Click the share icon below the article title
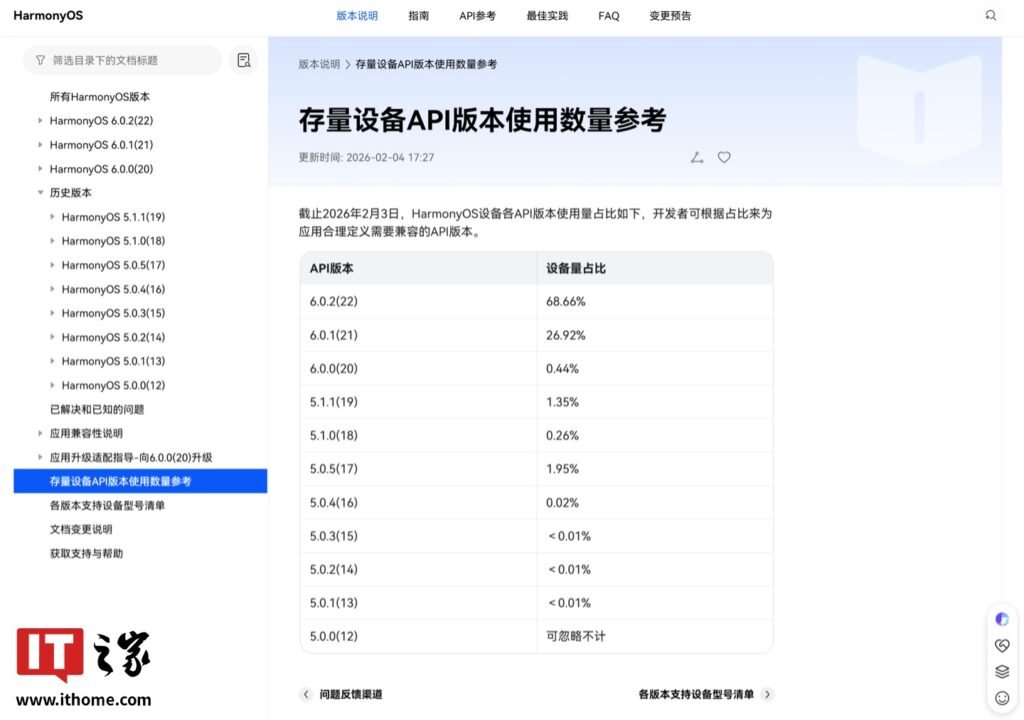The height and width of the screenshot is (720, 1024). 697,157
